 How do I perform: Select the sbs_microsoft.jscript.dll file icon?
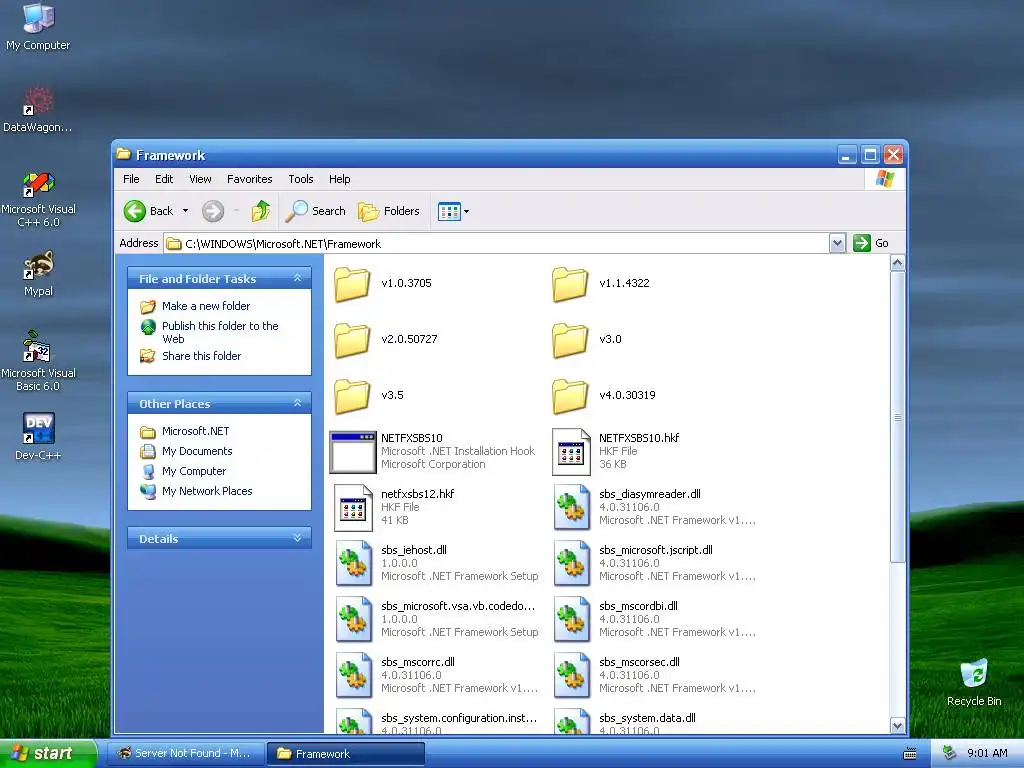[571, 564]
